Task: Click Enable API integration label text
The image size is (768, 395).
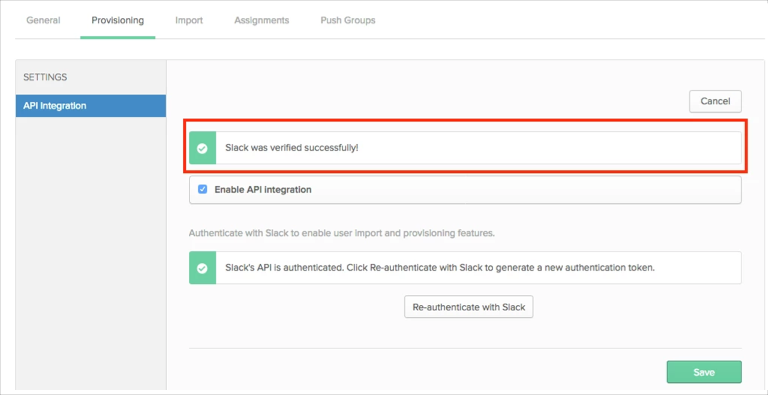Action: (263, 190)
